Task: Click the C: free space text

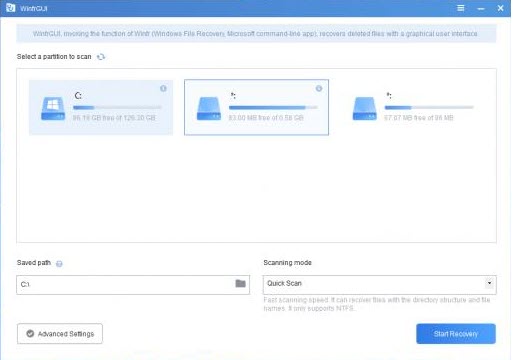Action: tap(114, 118)
